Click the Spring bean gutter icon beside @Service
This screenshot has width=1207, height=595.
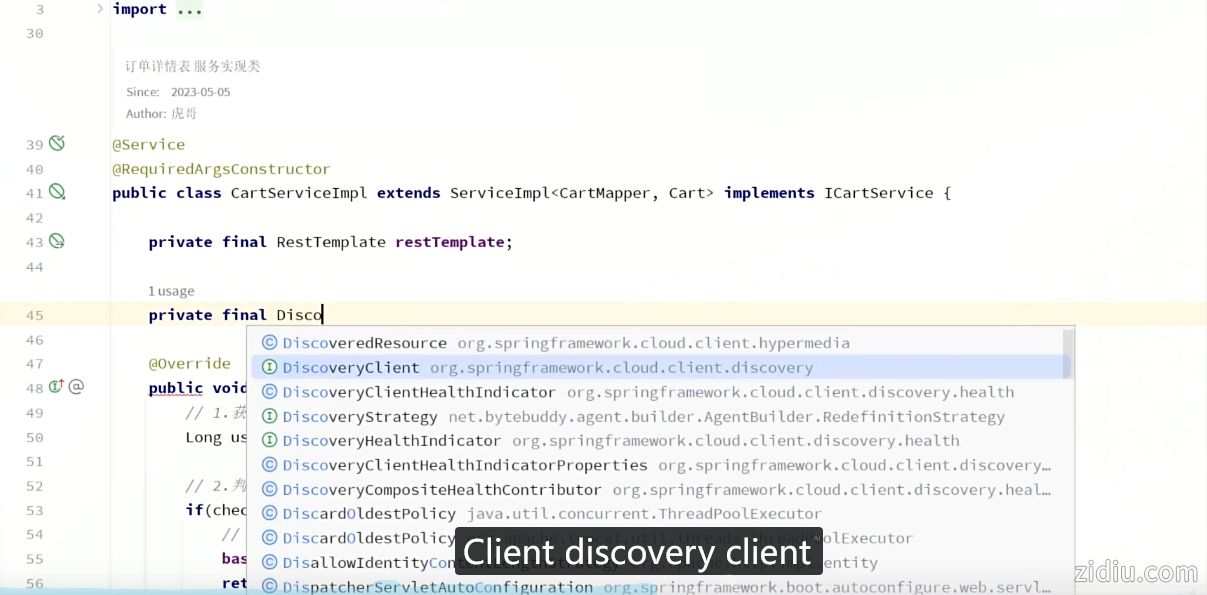(x=57, y=143)
